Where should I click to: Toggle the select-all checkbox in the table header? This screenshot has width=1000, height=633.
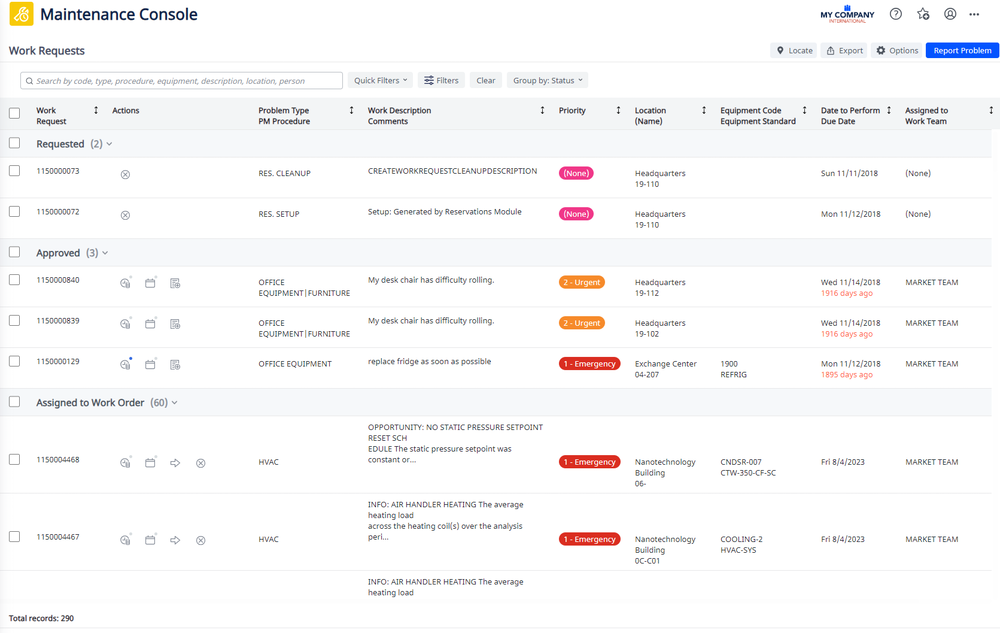pos(14,113)
